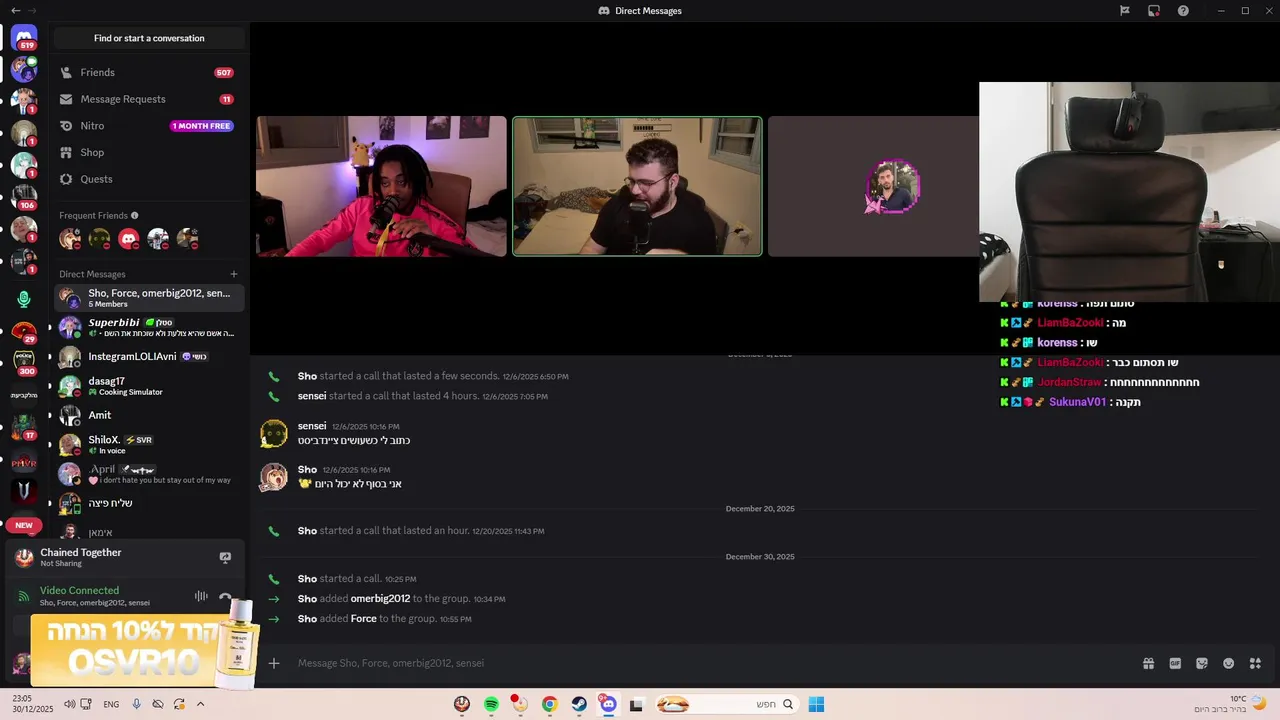Open the Friends tab
1280x720 pixels.
[149, 73]
